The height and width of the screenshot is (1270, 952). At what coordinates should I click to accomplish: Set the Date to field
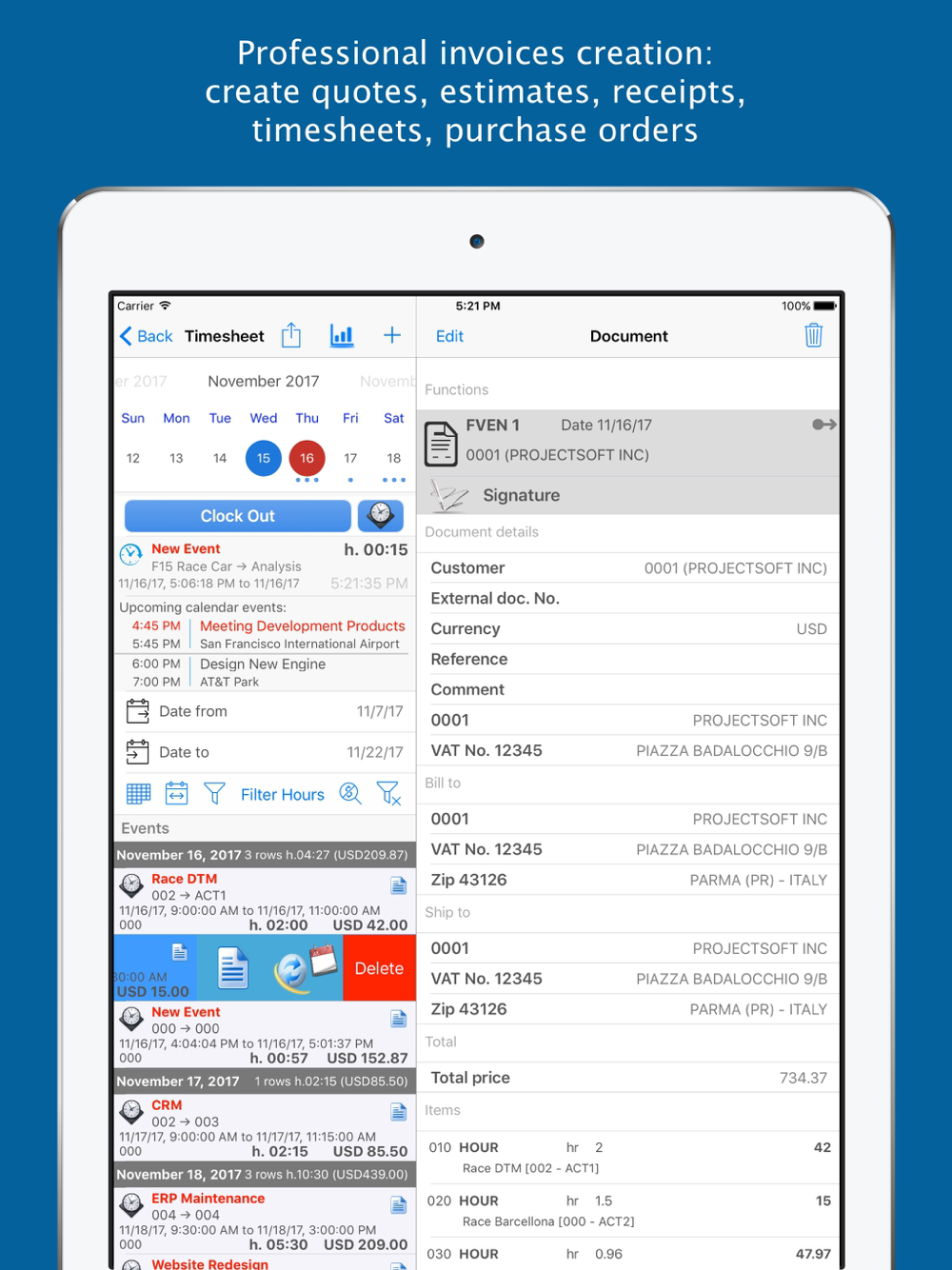(265, 752)
